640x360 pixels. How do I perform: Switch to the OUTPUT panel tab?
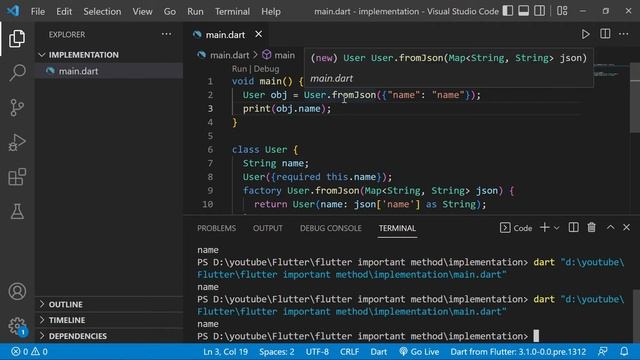pos(268,228)
